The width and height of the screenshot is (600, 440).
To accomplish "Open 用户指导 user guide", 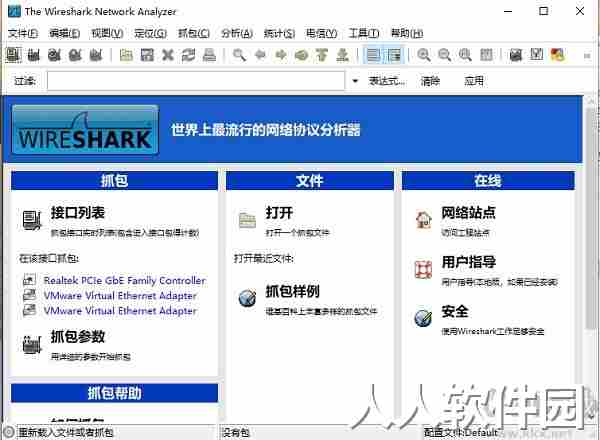I will (468, 262).
